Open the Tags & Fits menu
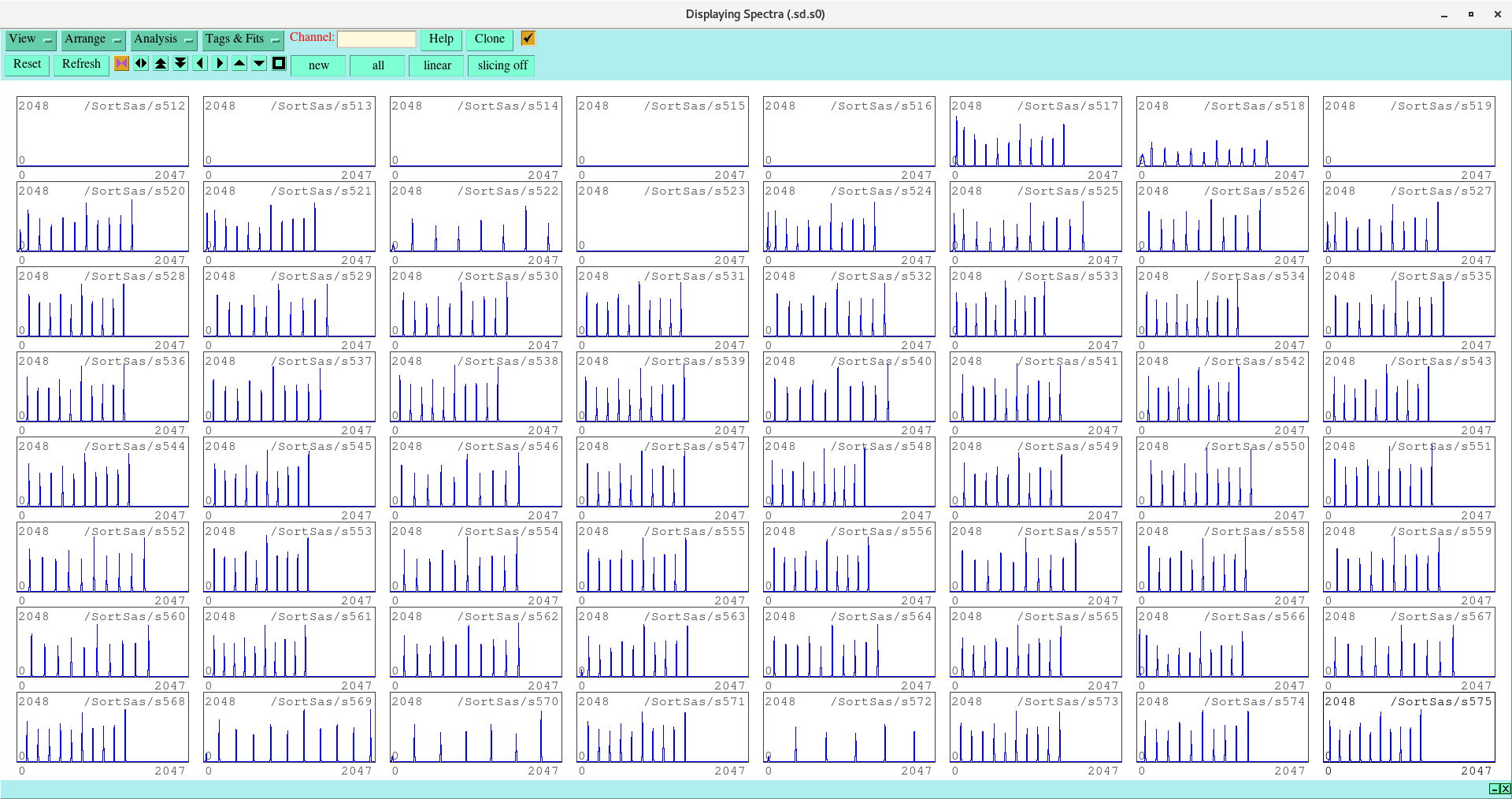 coord(243,39)
